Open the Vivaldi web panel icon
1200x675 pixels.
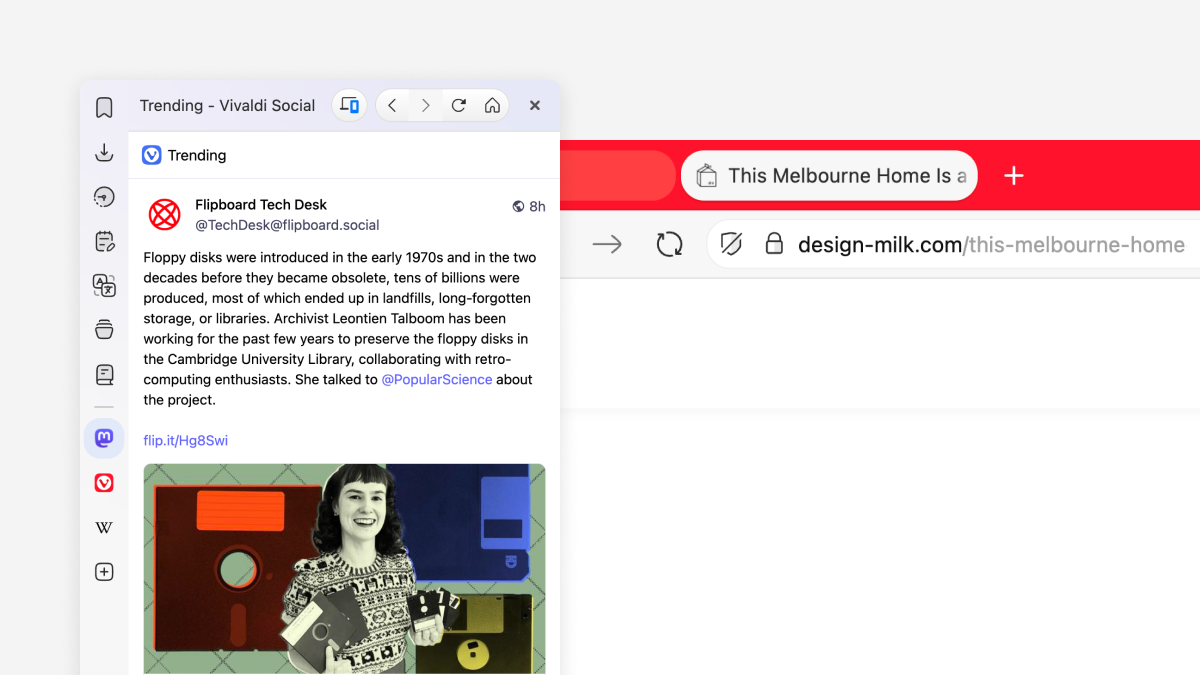coord(104,483)
